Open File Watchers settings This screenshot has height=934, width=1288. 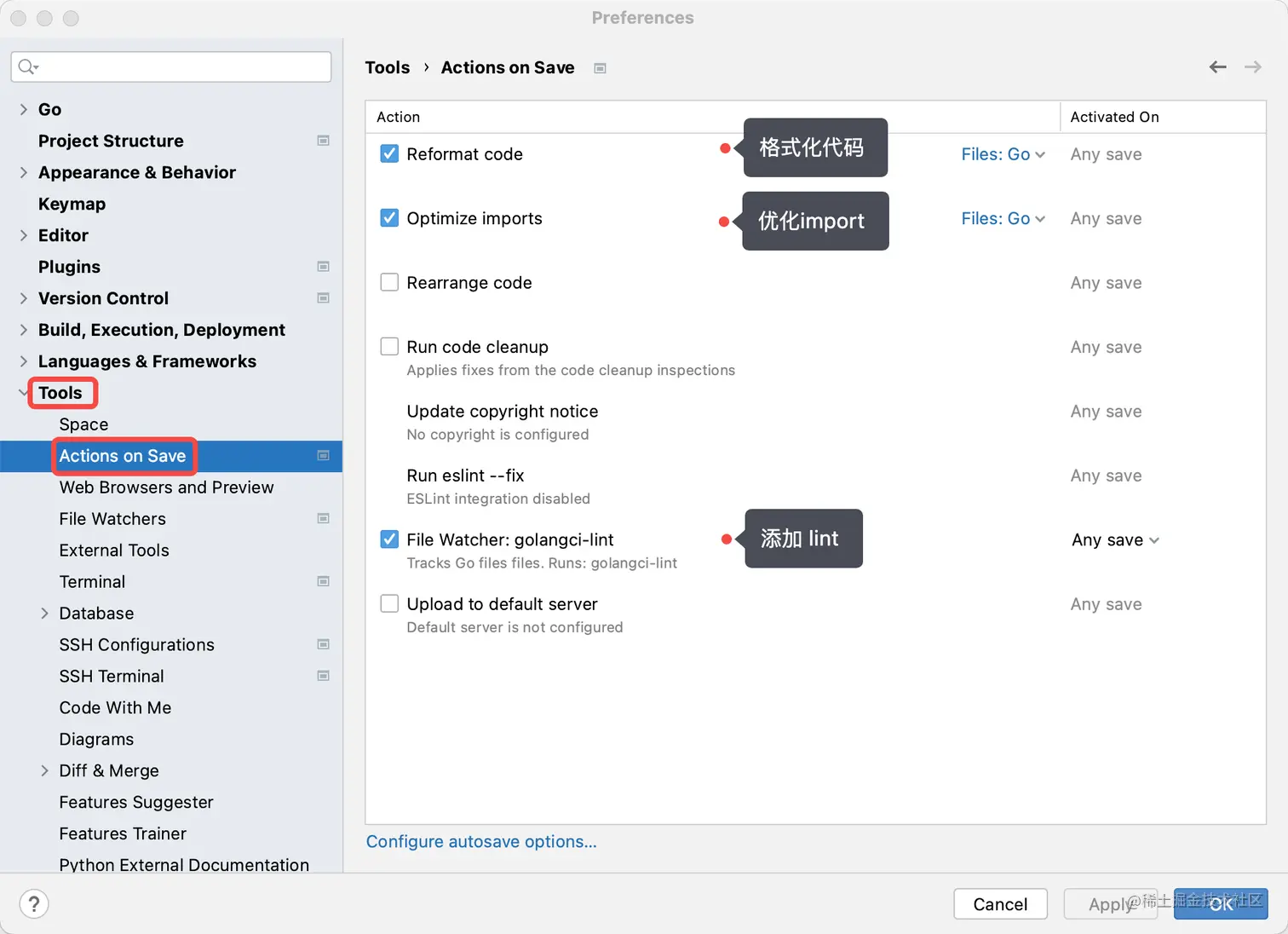click(112, 519)
